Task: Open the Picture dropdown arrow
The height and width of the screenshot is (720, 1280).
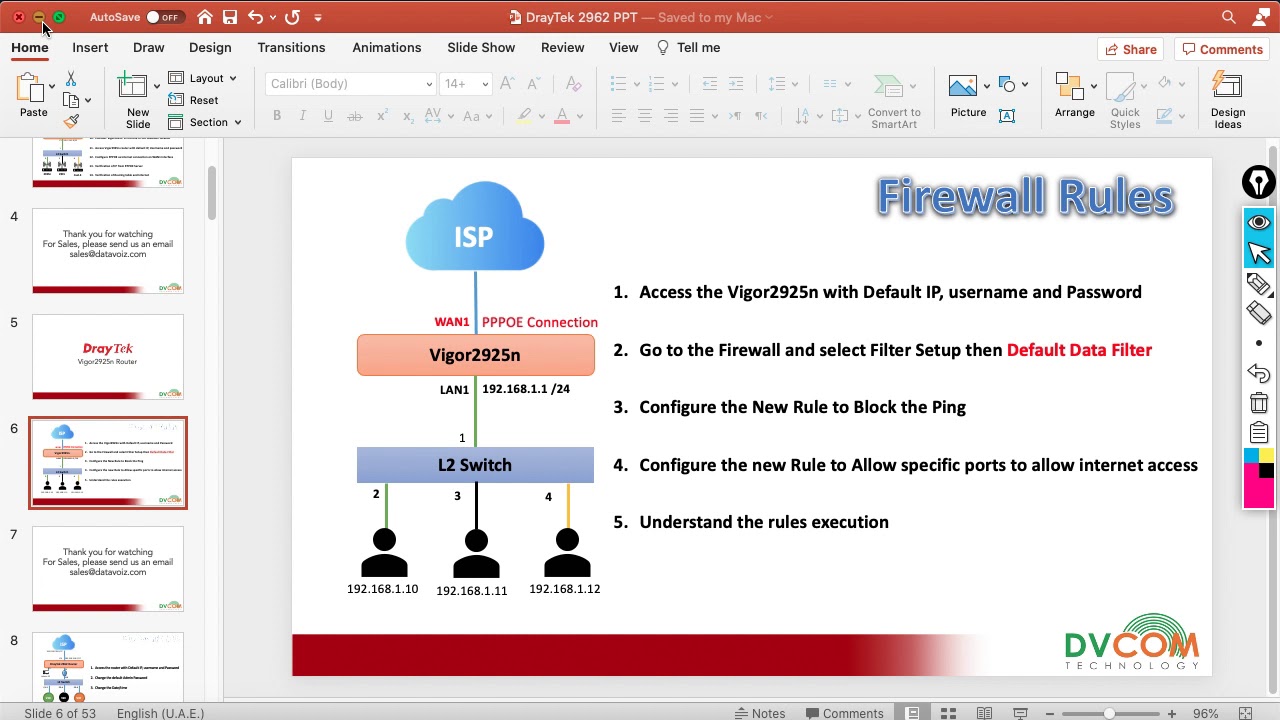Action: tap(987, 85)
